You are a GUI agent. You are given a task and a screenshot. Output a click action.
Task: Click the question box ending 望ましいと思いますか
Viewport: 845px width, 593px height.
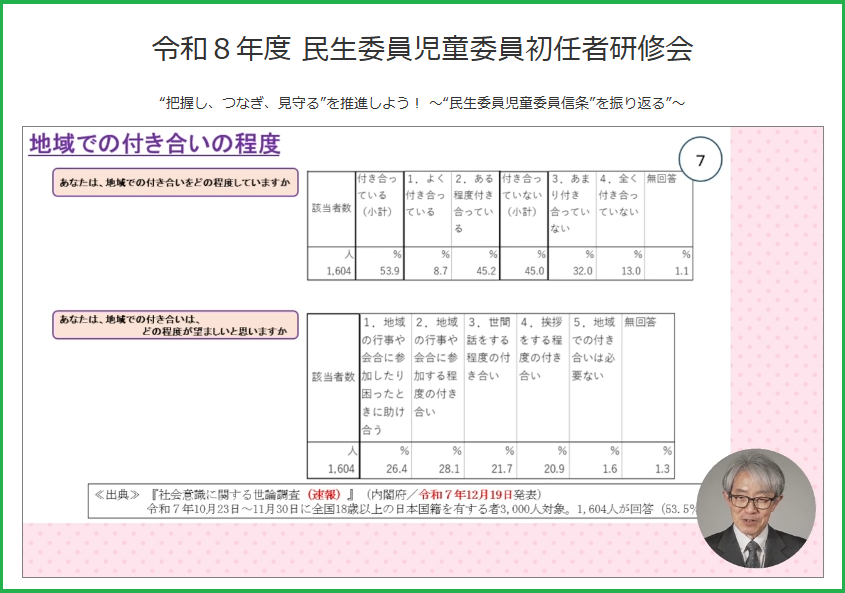[175, 324]
